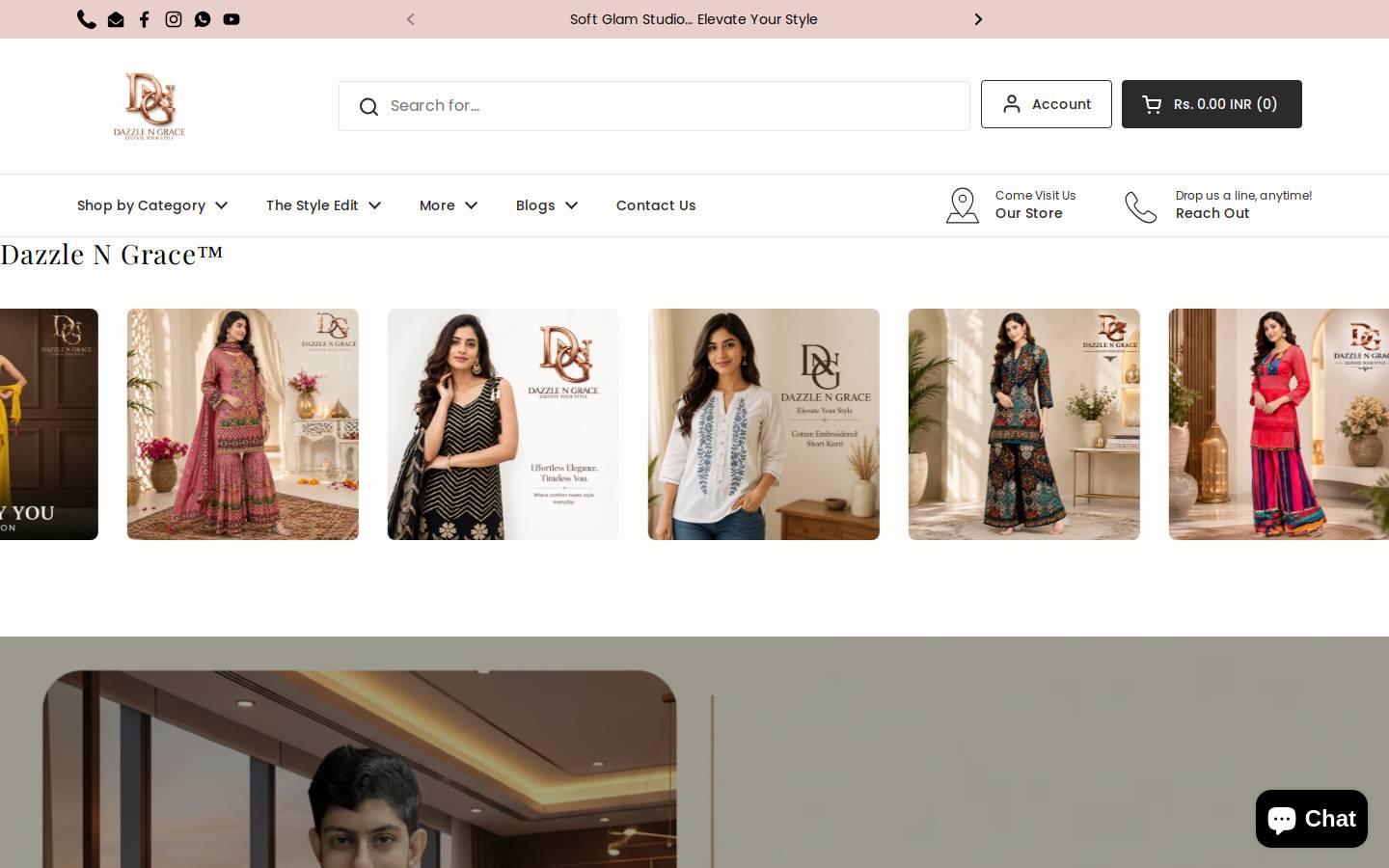Screen dimensions: 1389x868
Task: Expand the Shop by Category chevron
Action: 222,205
